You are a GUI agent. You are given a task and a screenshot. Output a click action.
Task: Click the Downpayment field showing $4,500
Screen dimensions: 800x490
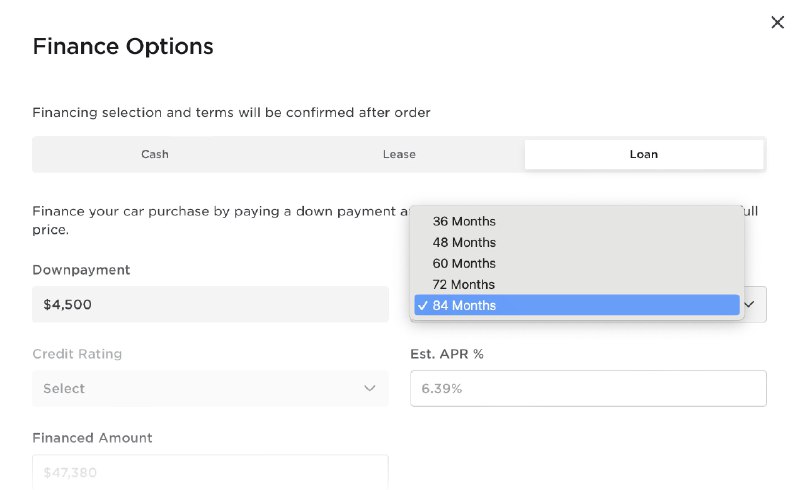tap(210, 304)
